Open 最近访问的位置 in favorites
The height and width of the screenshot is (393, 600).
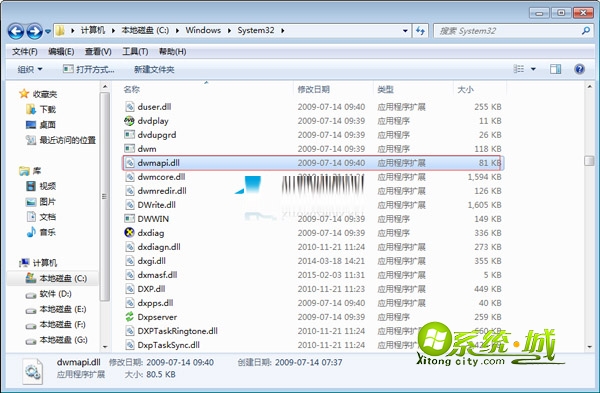click(61, 140)
